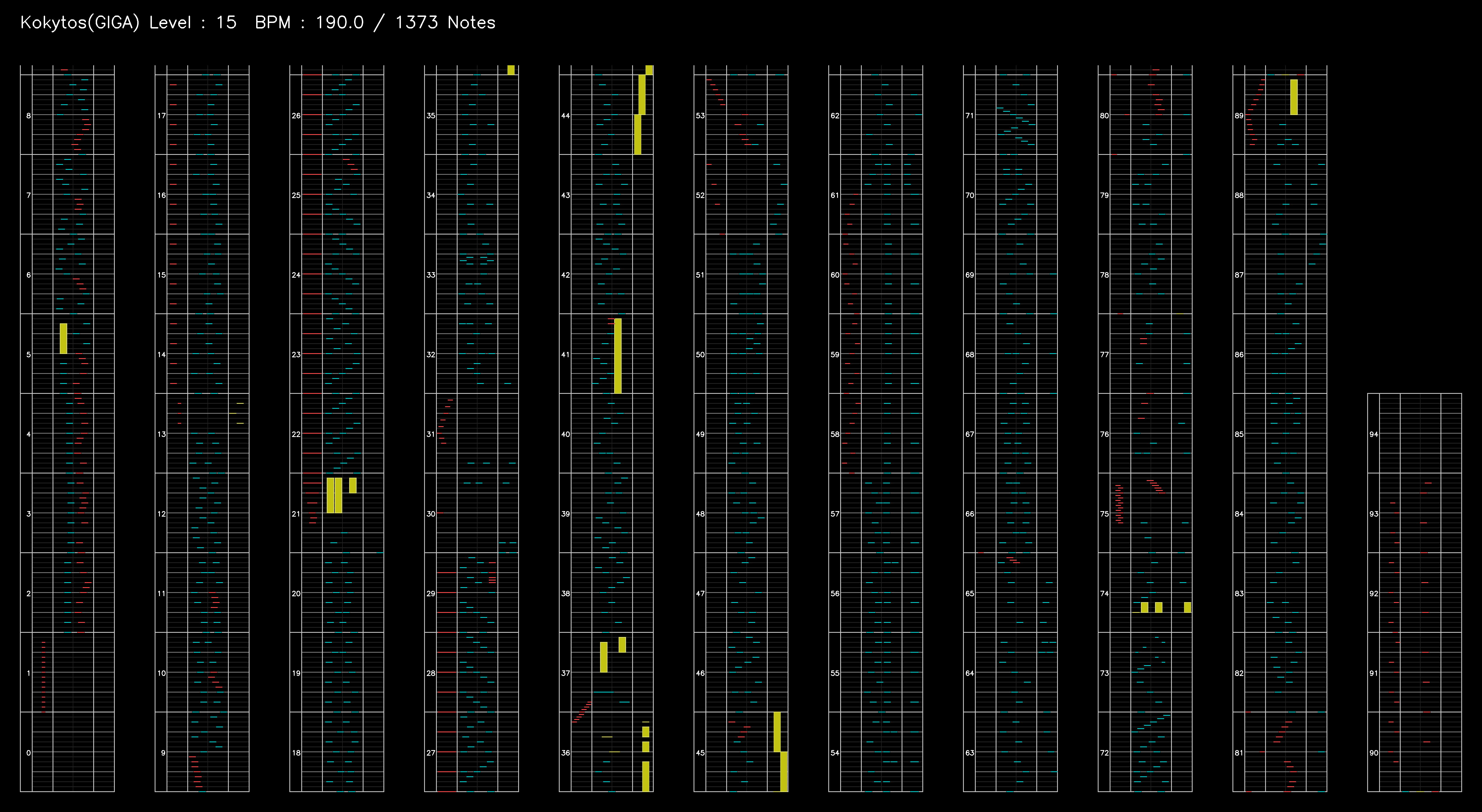The width and height of the screenshot is (1482, 812).
Task: Select the measure 0 number label
Action: coord(28,753)
